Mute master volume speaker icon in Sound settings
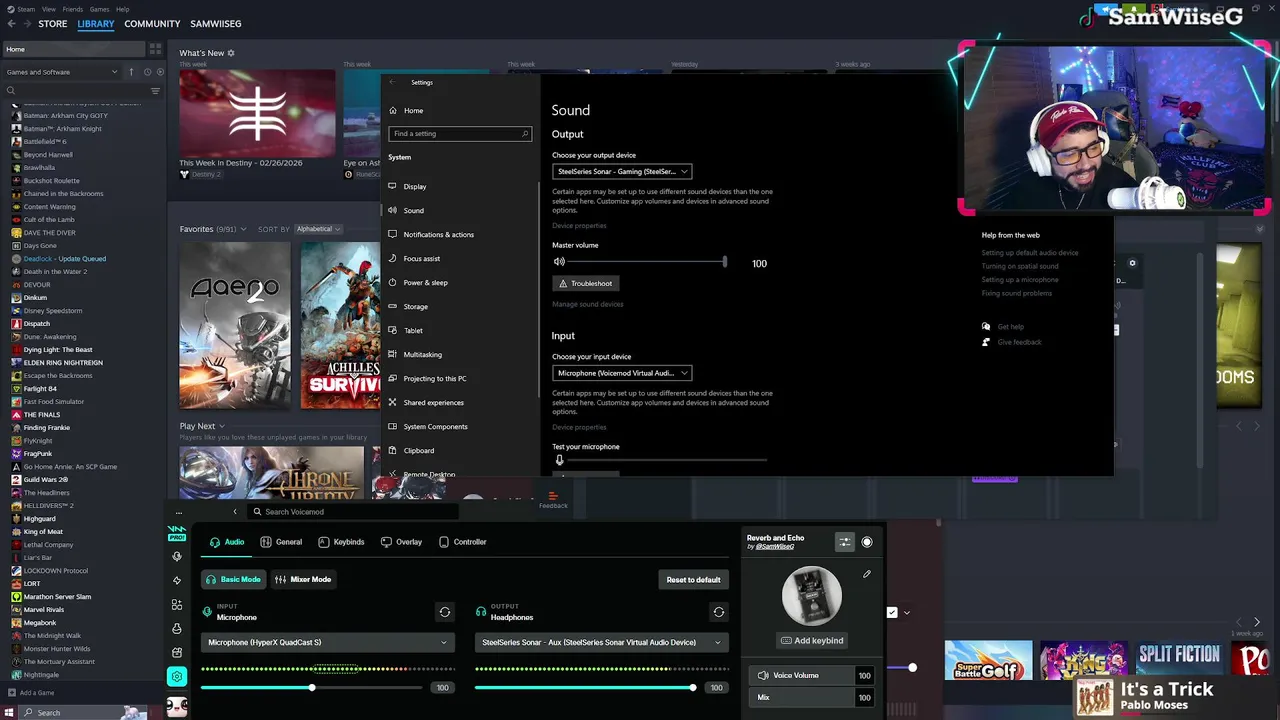1280x720 pixels. (559, 262)
